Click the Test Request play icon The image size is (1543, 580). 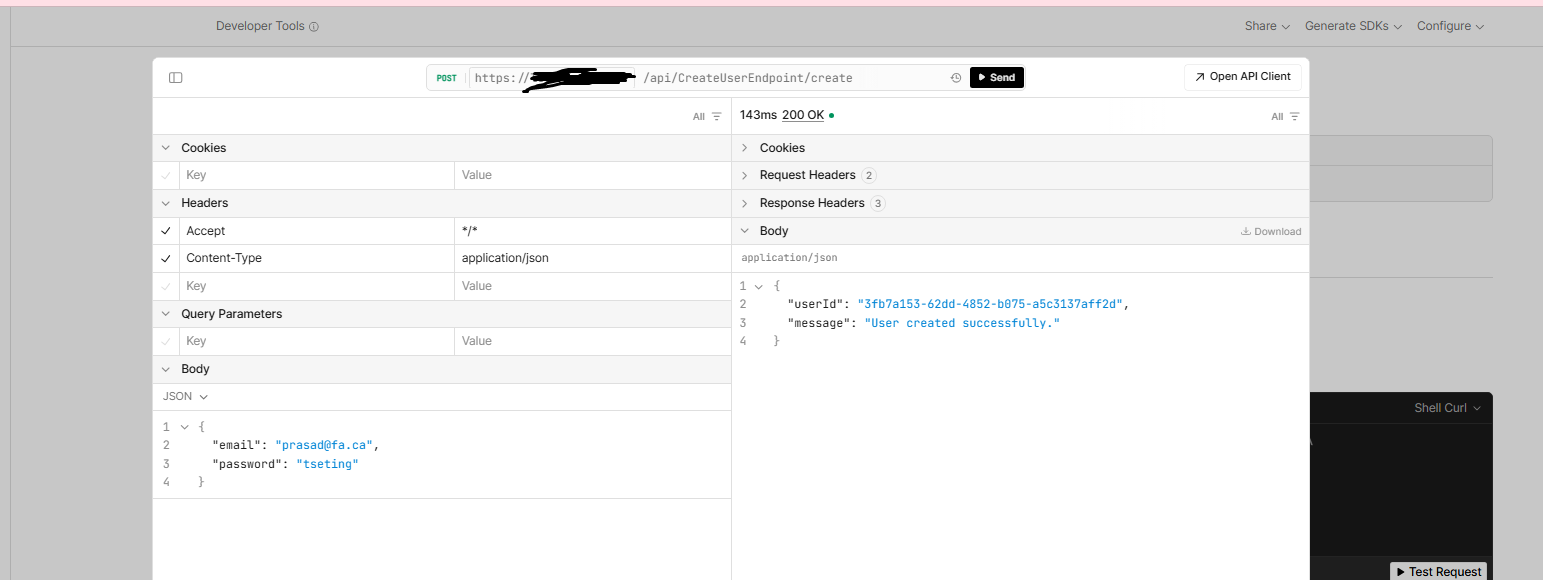(x=1401, y=572)
